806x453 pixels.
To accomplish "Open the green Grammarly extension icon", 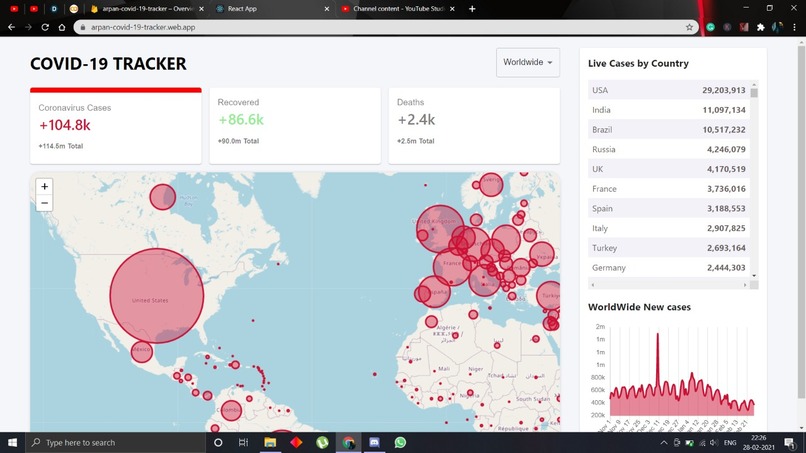I will (x=710, y=27).
